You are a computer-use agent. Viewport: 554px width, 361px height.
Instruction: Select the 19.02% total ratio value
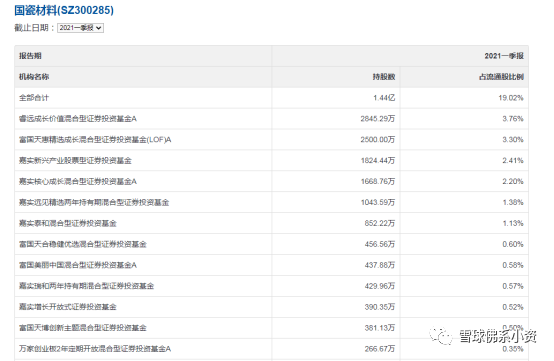pos(511,98)
